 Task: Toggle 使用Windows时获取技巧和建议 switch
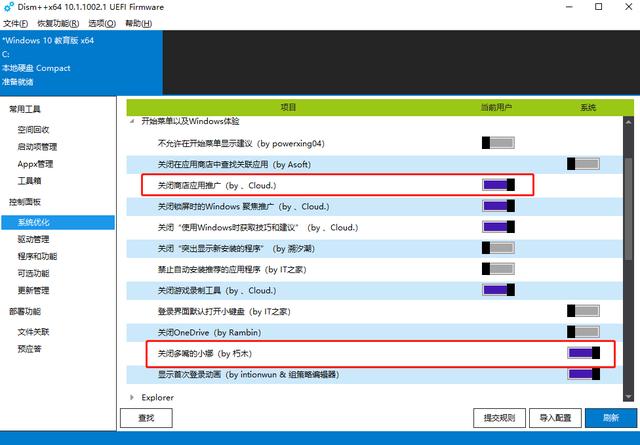click(x=498, y=227)
